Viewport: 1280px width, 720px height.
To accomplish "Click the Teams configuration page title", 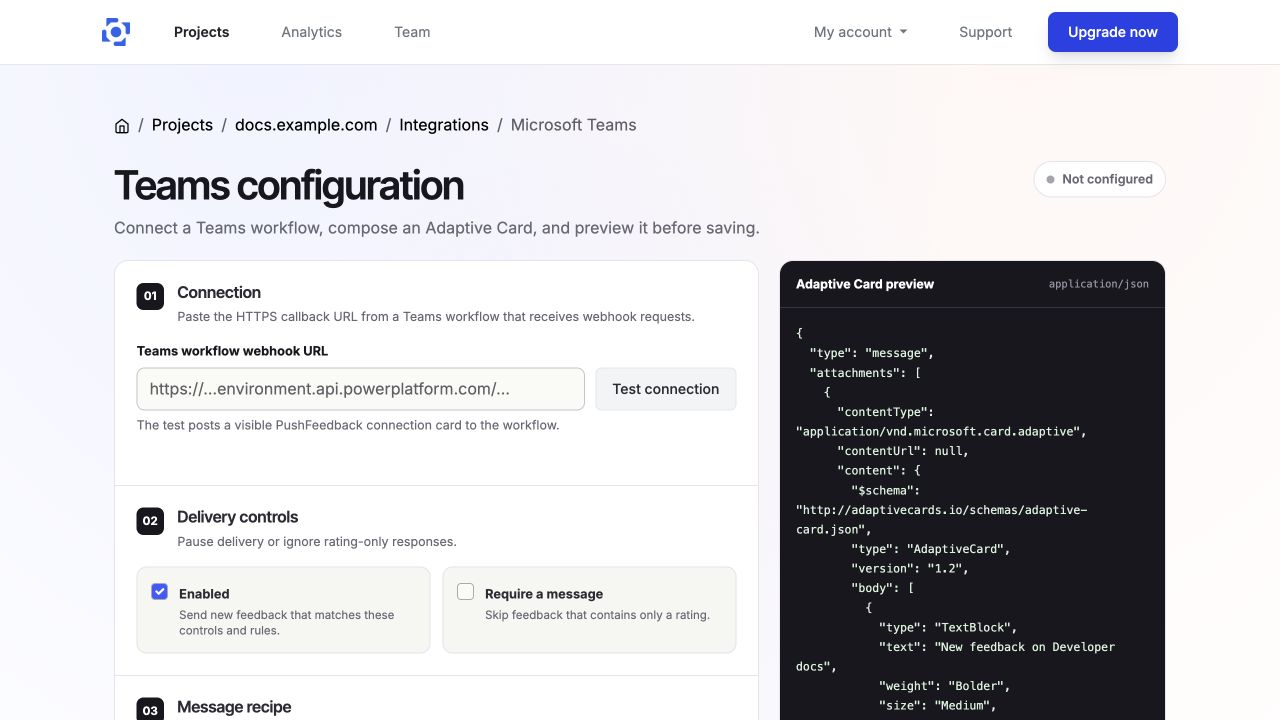I will (289, 186).
